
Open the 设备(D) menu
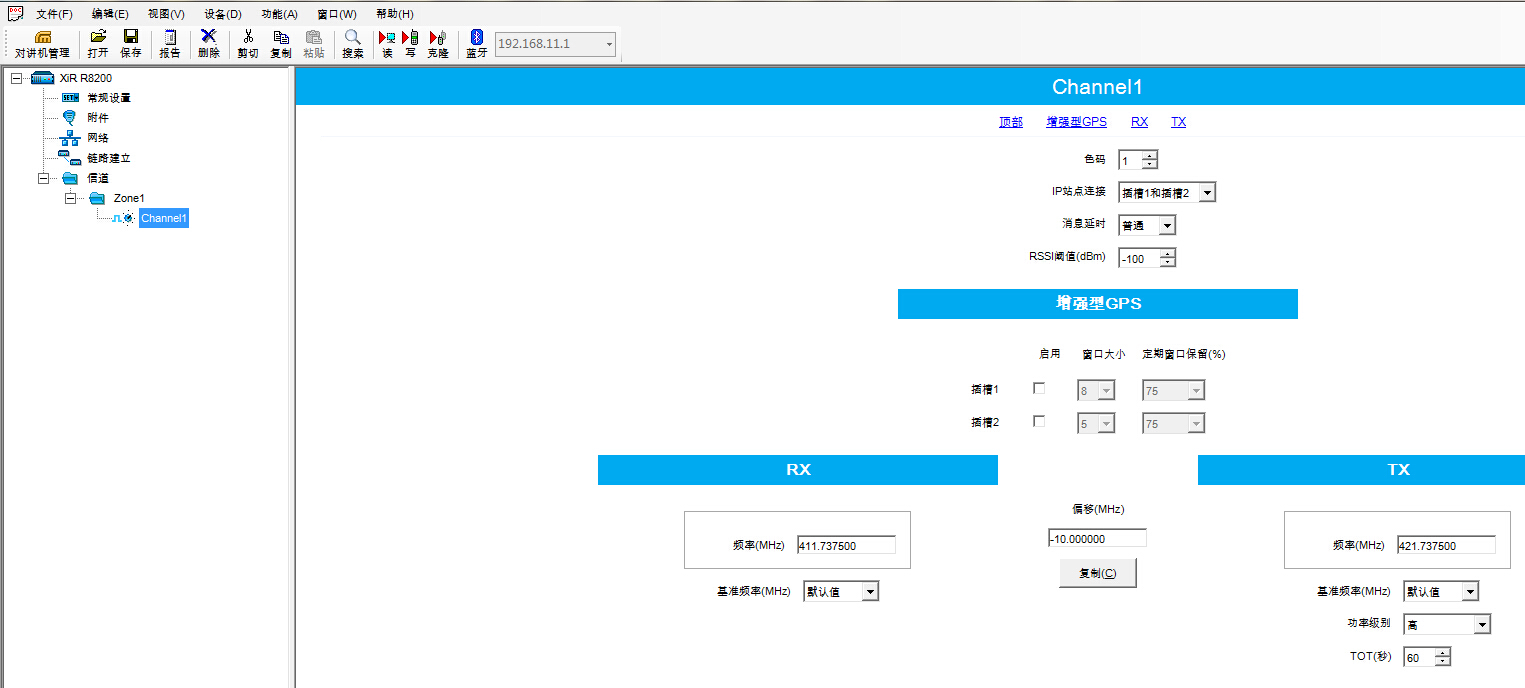222,14
